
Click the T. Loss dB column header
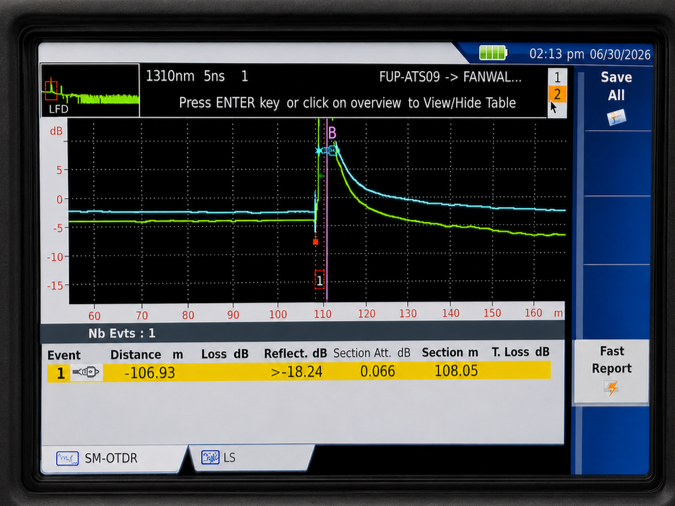coord(520,352)
